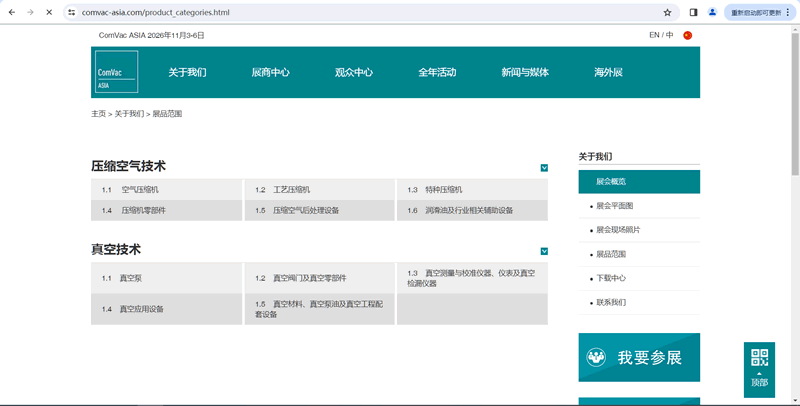The height and width of the screenshot is (406, 800).
Task: Open the 展商中心 navigation menu
Action: coord(270,73)
